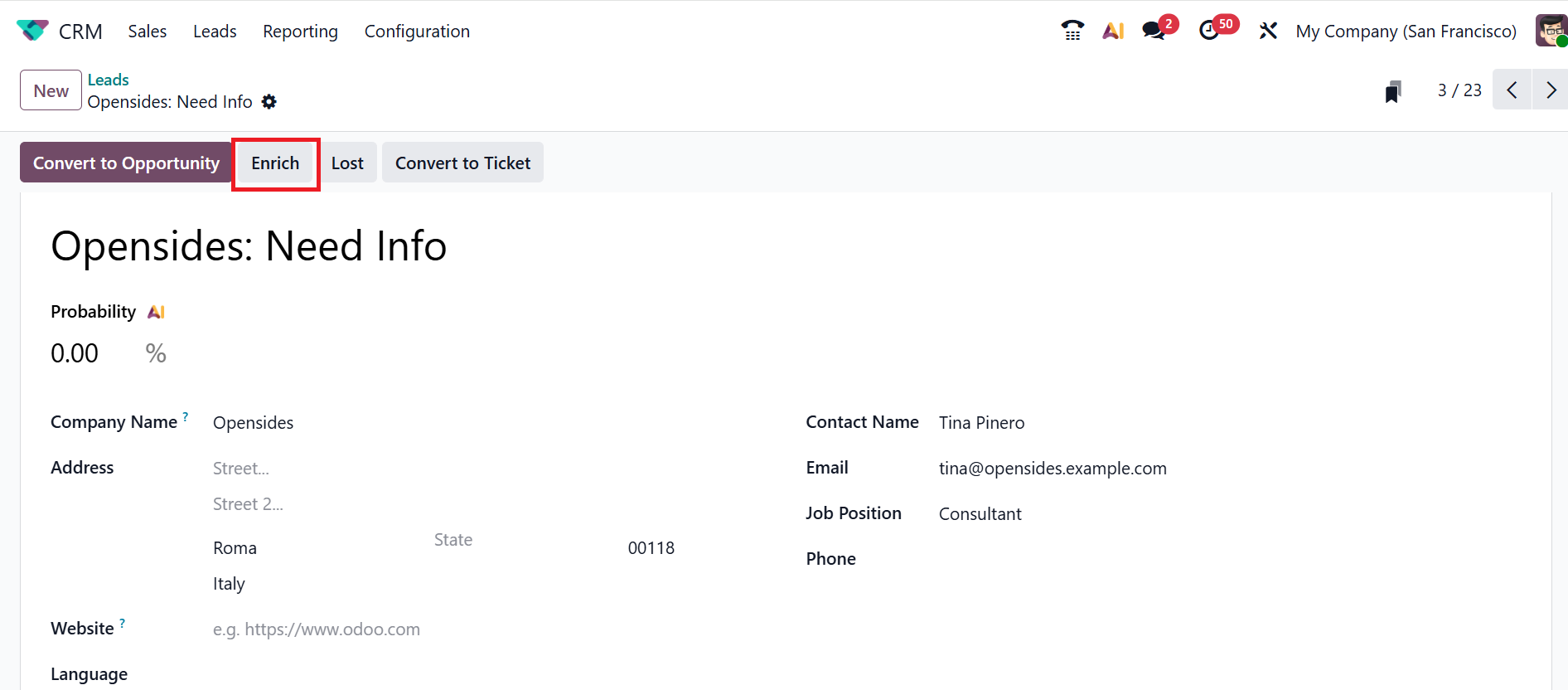
Task: Click the user avatar in top right
Action: (1551, 31)
